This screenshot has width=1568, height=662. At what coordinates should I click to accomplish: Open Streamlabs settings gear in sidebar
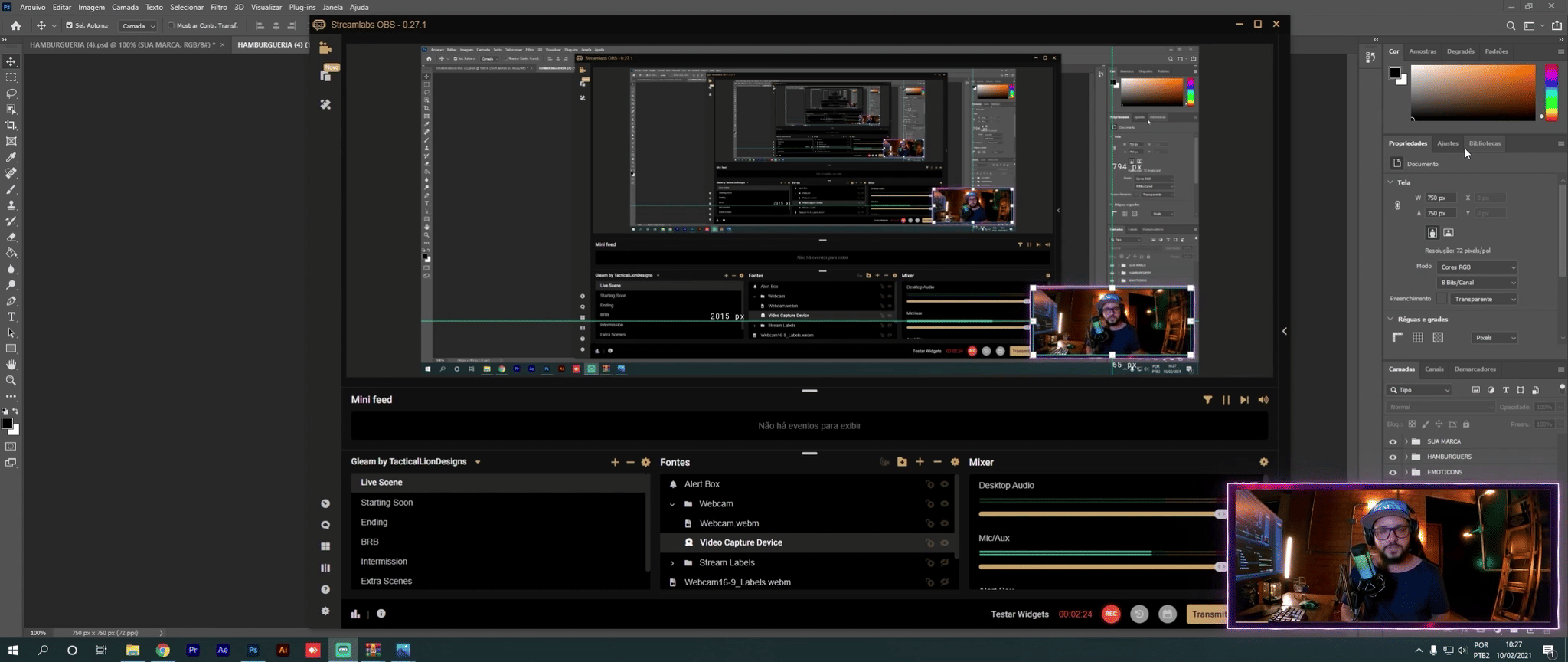click(325, 611)
